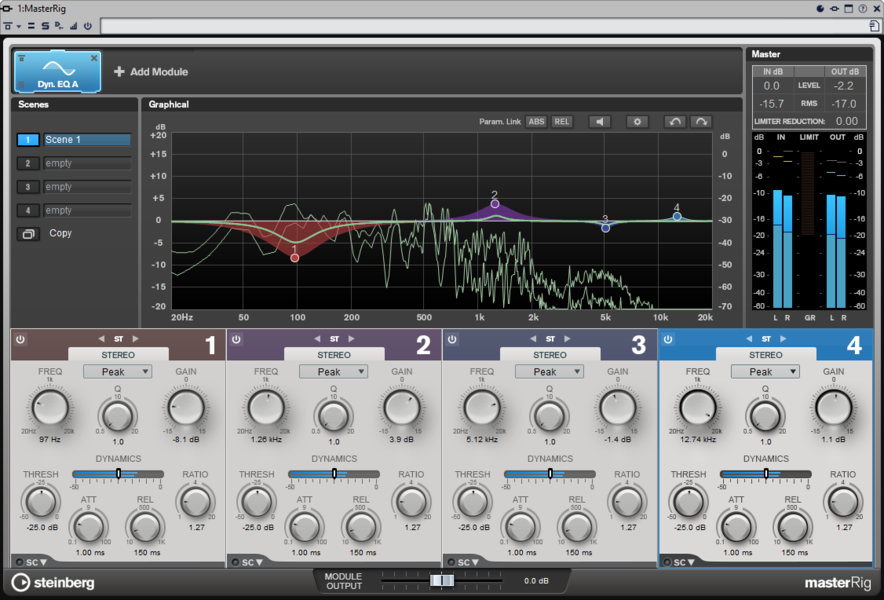
Task: Click the bypass icon on the Dyn. EQ A module
Action: 21,58
